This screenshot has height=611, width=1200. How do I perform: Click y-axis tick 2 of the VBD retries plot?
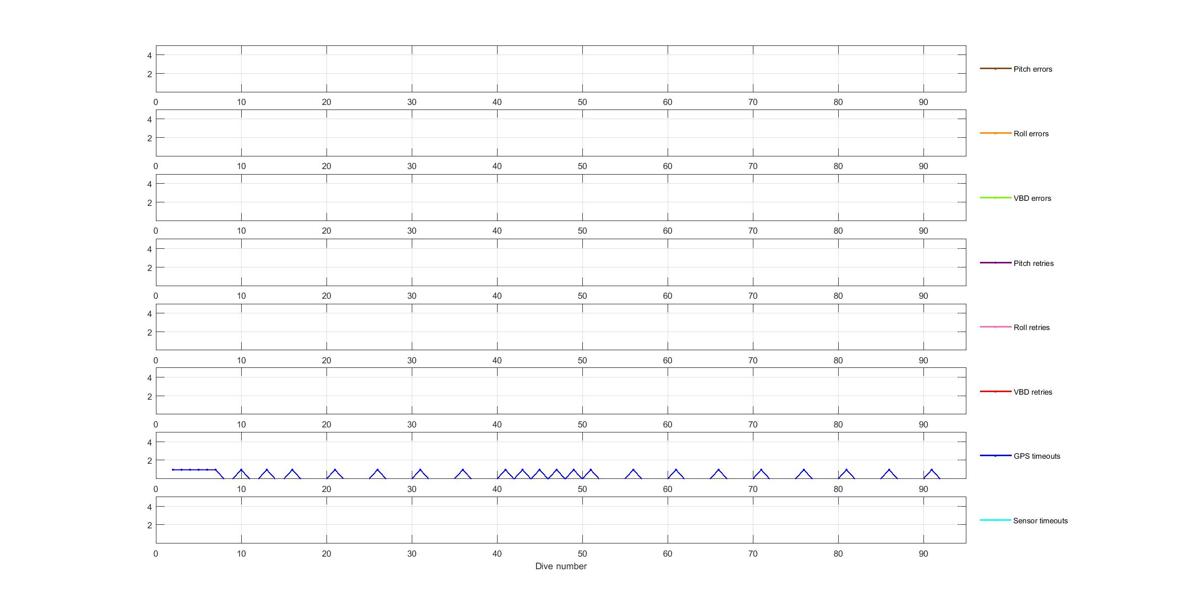[149, 396]
